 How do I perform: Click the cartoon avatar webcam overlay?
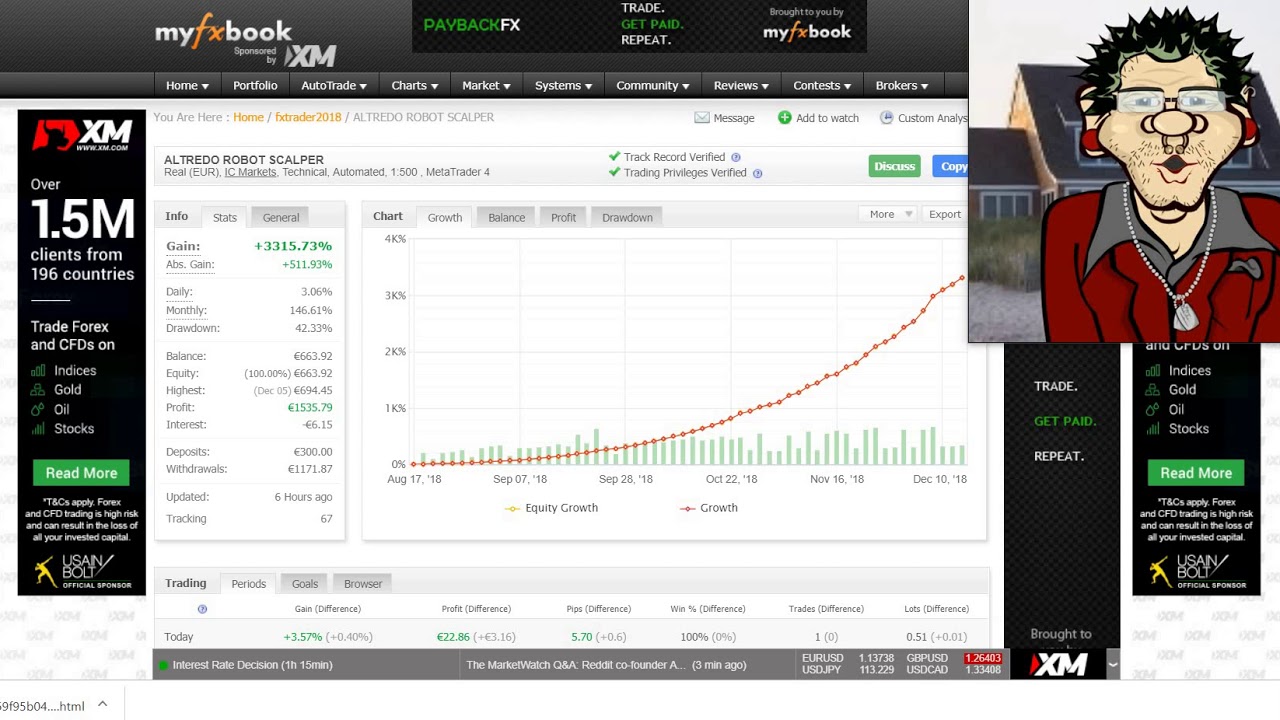1124,172
